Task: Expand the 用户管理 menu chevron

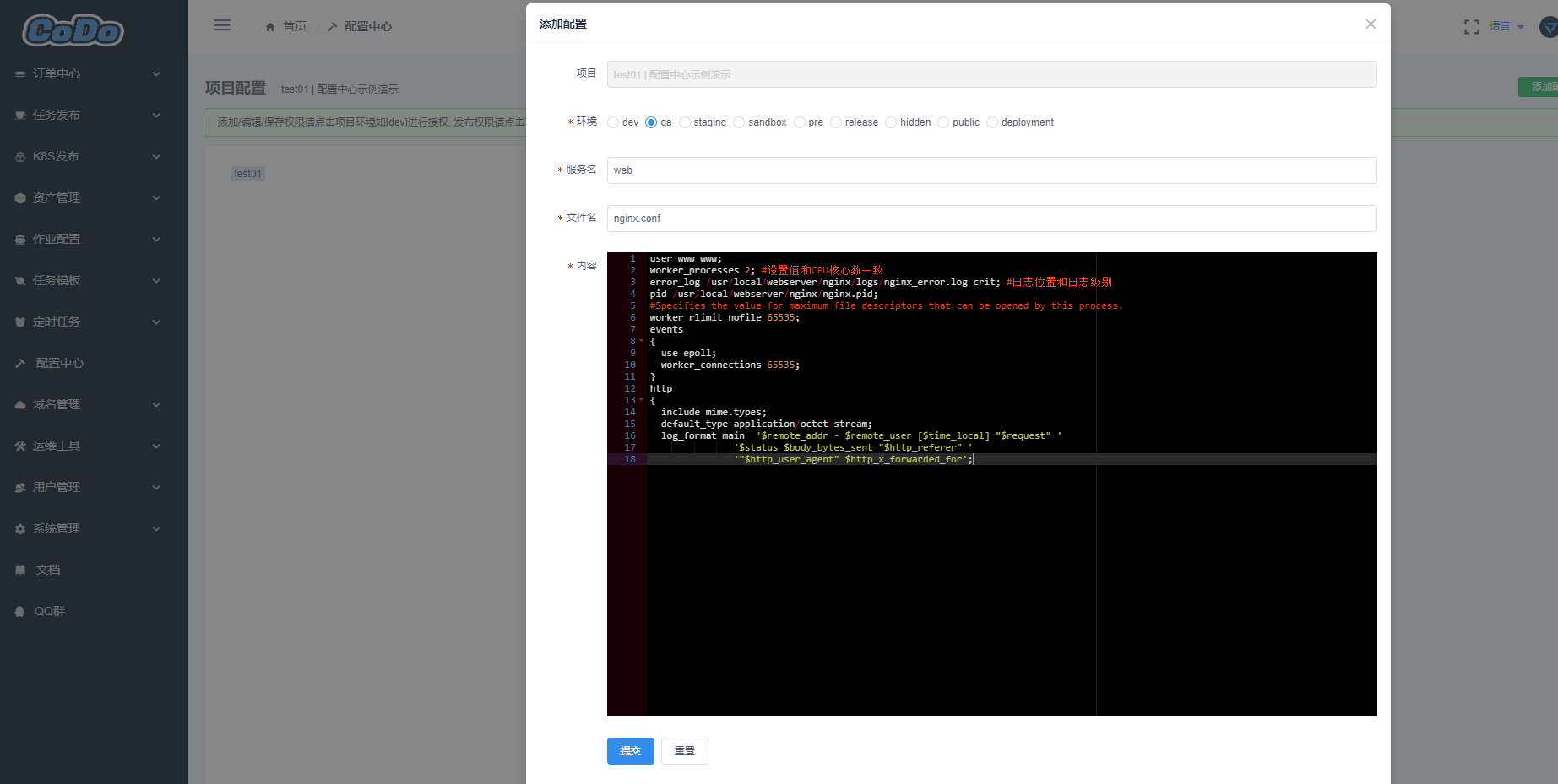Action: 156,488
